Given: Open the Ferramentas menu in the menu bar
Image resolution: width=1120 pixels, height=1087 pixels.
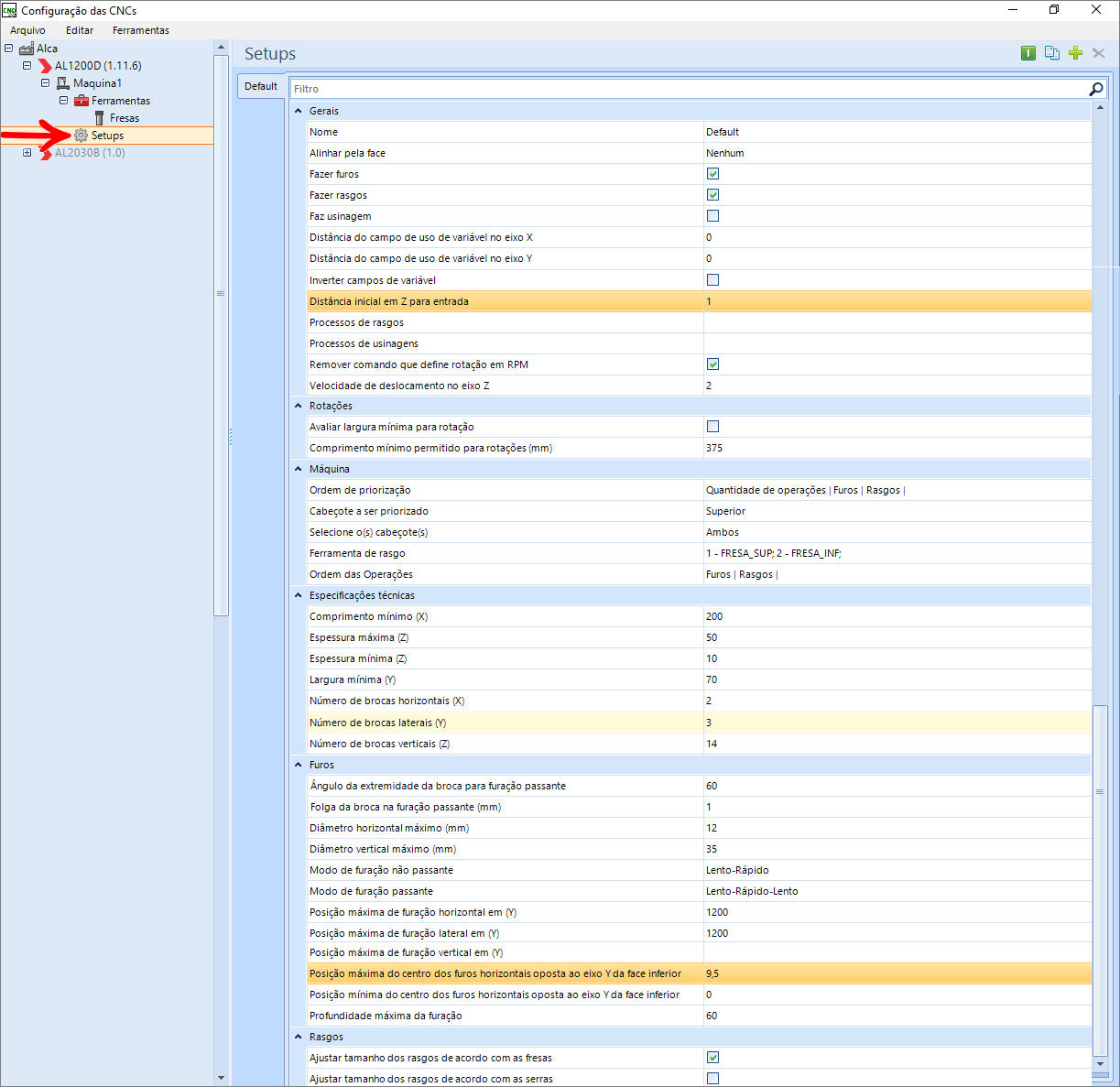Looking at the screenshot, I should pyautogui.click(x=140, y=30).
